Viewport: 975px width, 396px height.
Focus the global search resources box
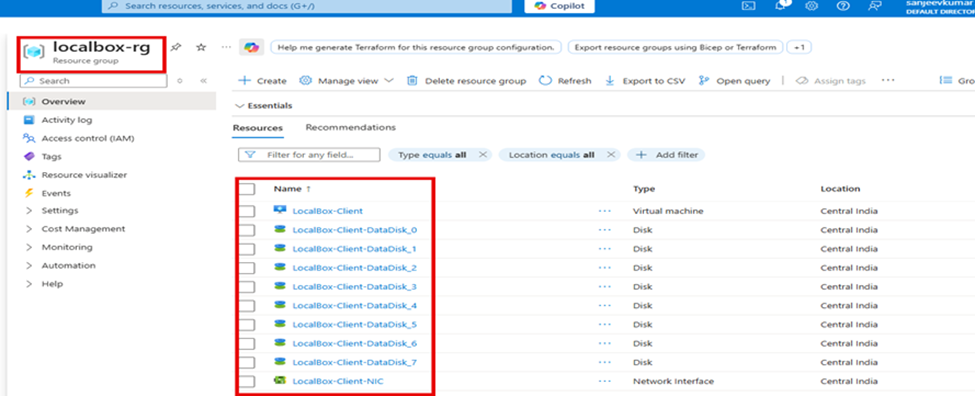pos(307,6)
